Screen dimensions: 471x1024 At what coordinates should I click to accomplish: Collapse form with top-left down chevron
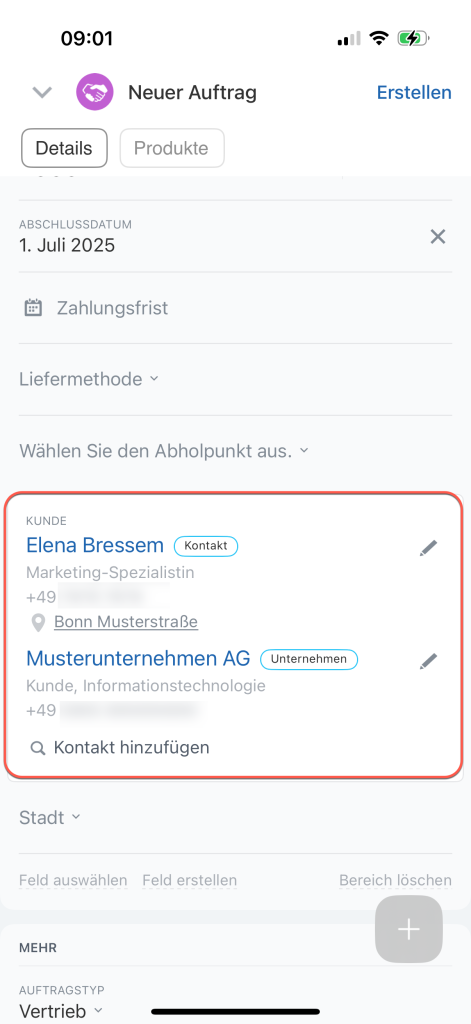[42, 93]
